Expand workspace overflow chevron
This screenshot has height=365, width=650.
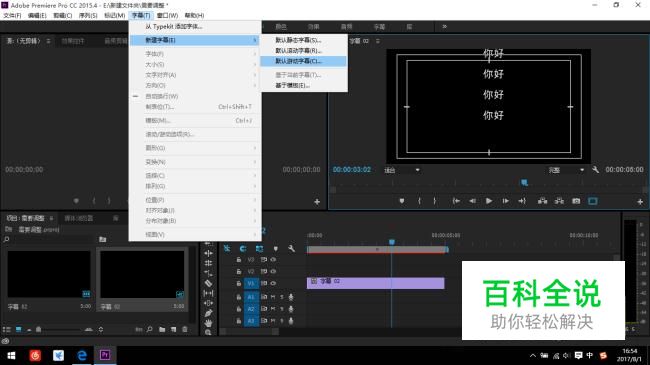pyautogui.click(x=444, y=27)
